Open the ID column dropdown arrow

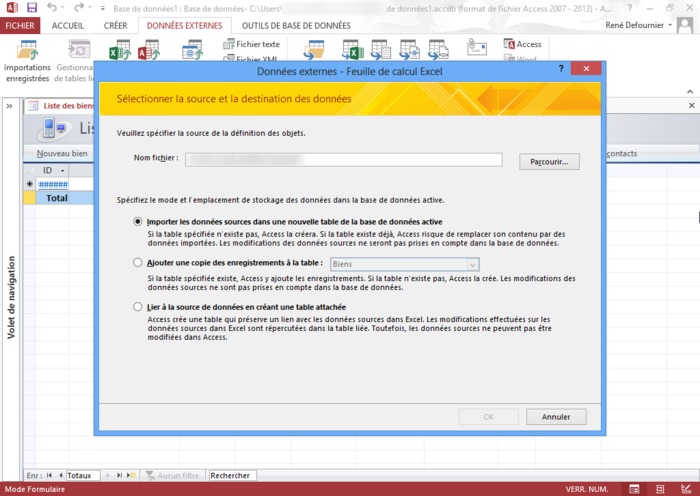pos(62,171)
